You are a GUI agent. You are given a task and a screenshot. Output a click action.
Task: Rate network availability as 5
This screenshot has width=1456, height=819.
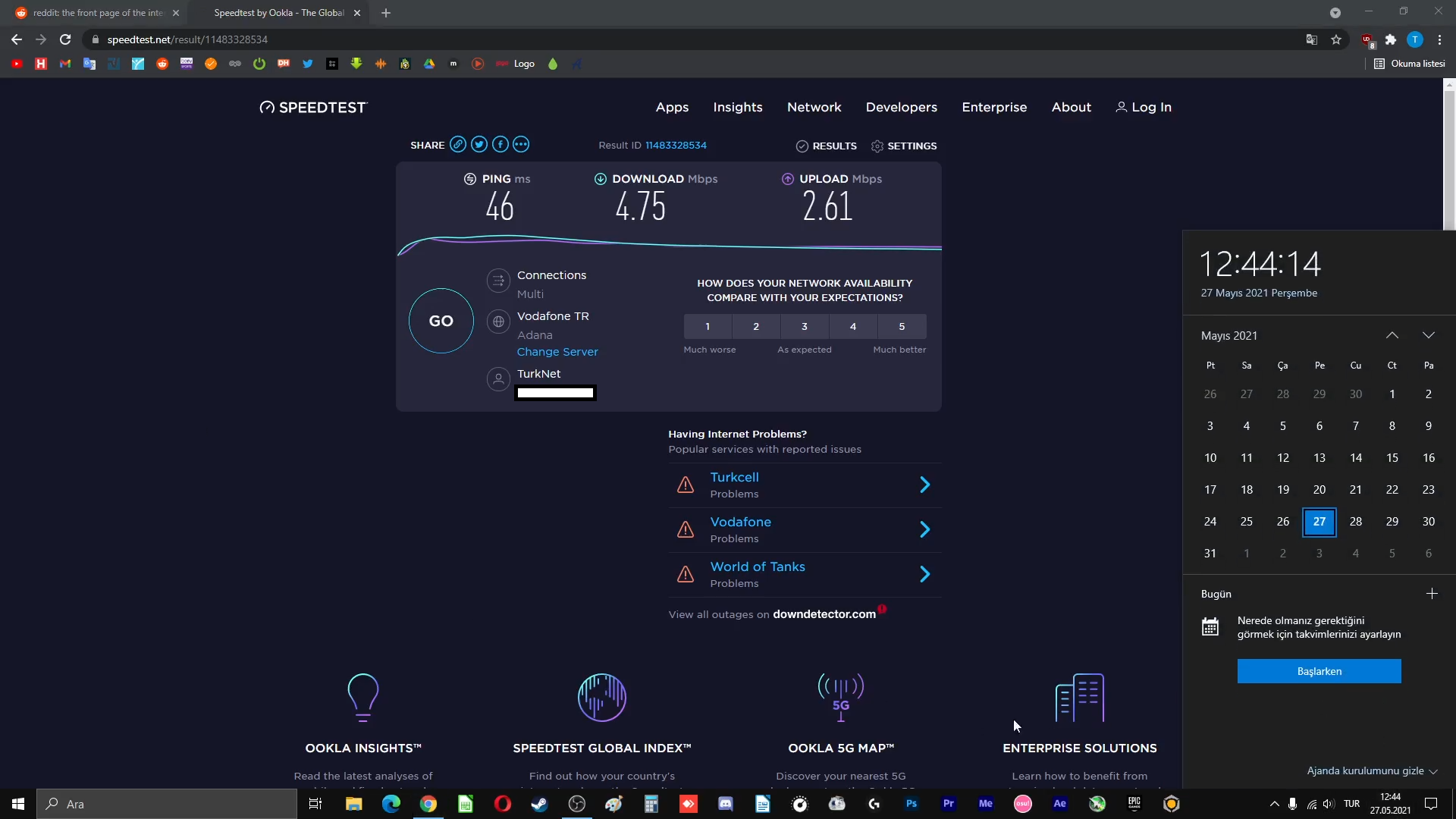click(x=902, y=327)
